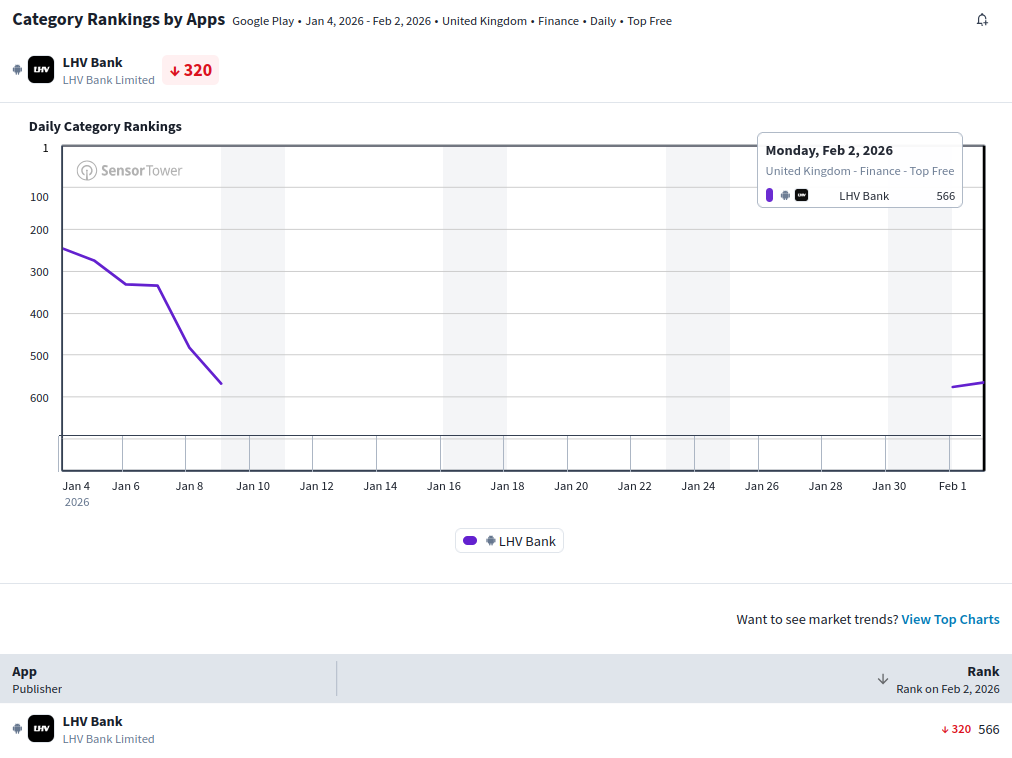
Task: Click the LHV logo inside the chart tooltip
Action: [801, 196]
